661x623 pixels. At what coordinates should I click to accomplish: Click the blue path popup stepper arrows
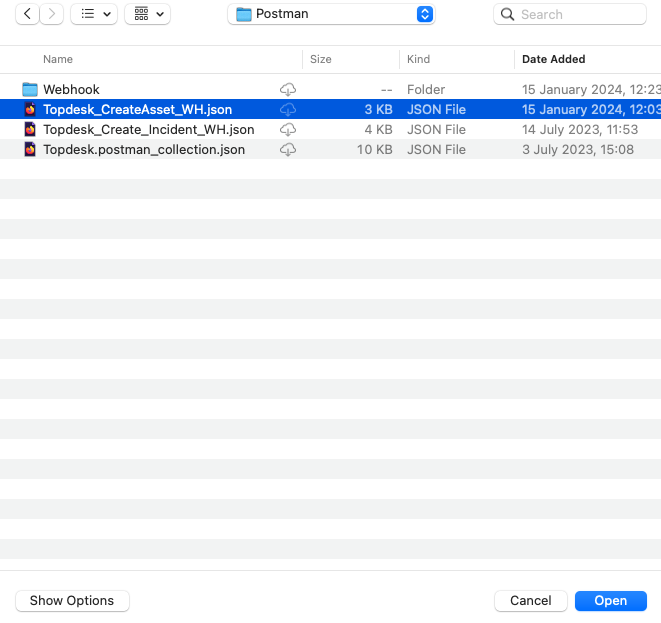(425, 14)
